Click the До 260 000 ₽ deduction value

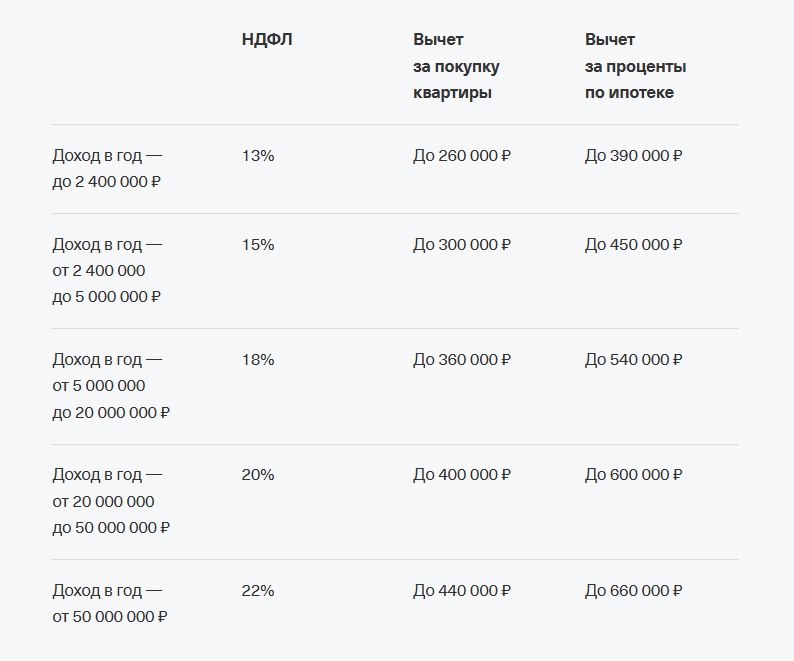[461, 156]
